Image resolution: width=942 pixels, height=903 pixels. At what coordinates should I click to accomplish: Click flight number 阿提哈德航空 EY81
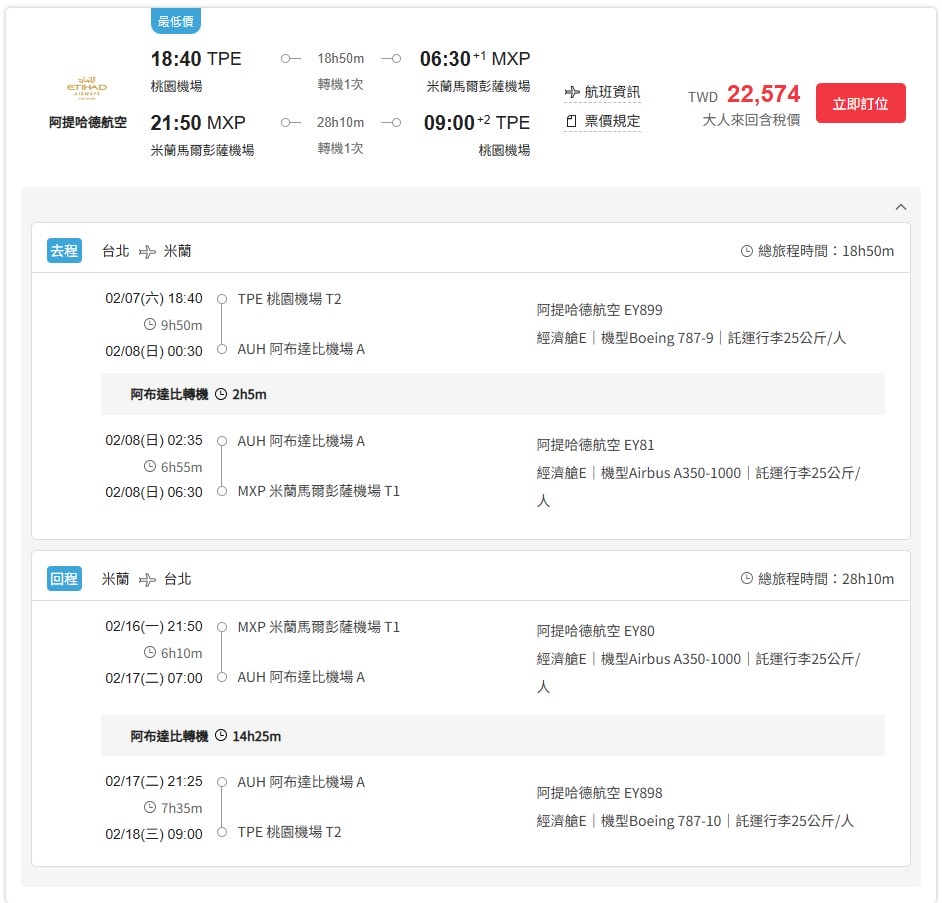(595, 445)
